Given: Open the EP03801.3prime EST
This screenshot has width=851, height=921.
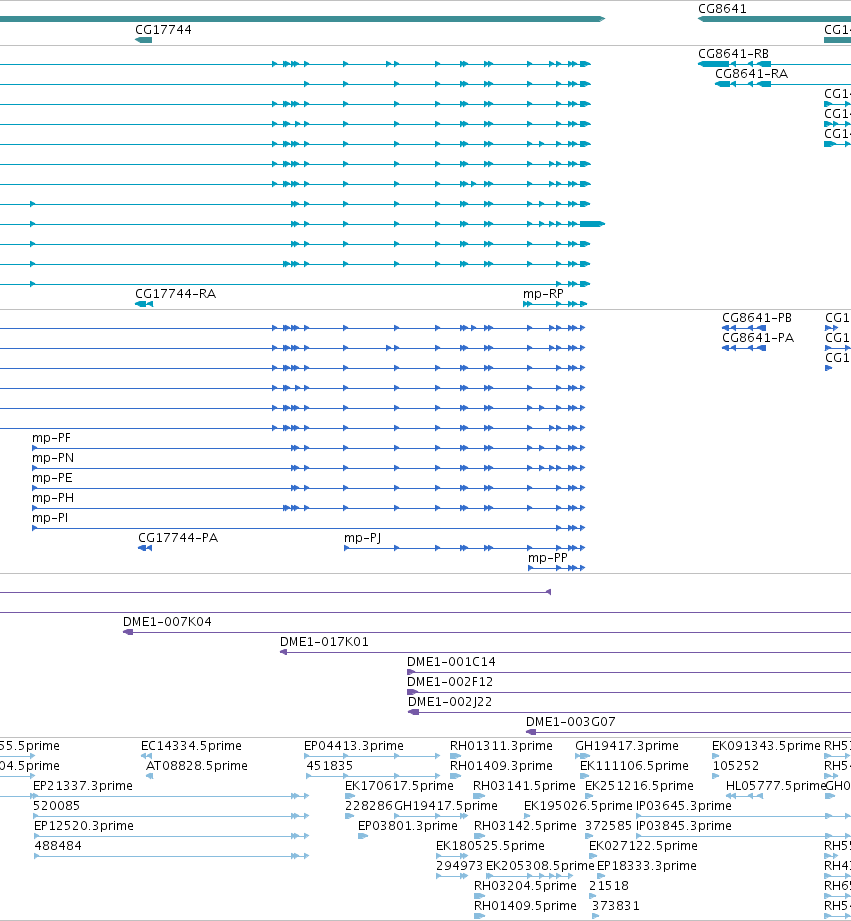Looking at the screenshot, I should (x=408, y=826).
